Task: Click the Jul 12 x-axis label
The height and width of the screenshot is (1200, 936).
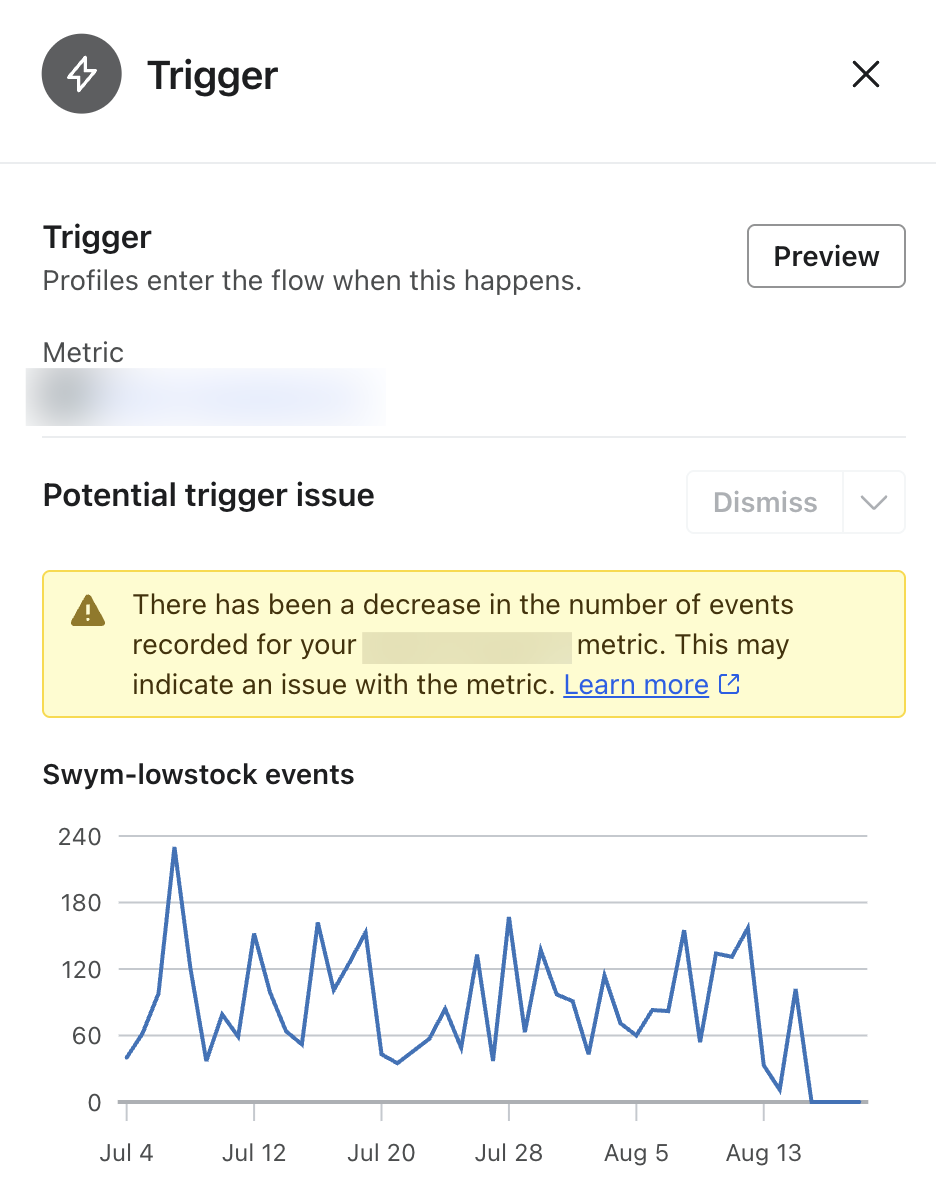Action: 254,1153
